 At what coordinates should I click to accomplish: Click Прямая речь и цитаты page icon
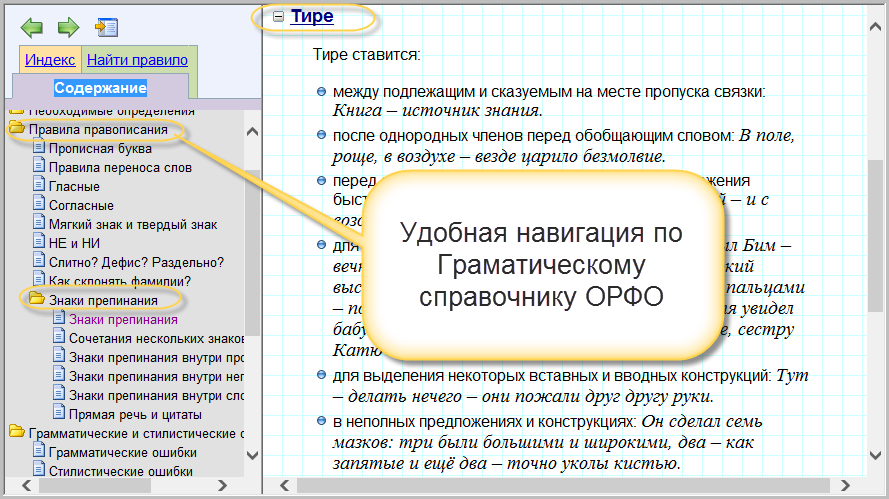59,412
